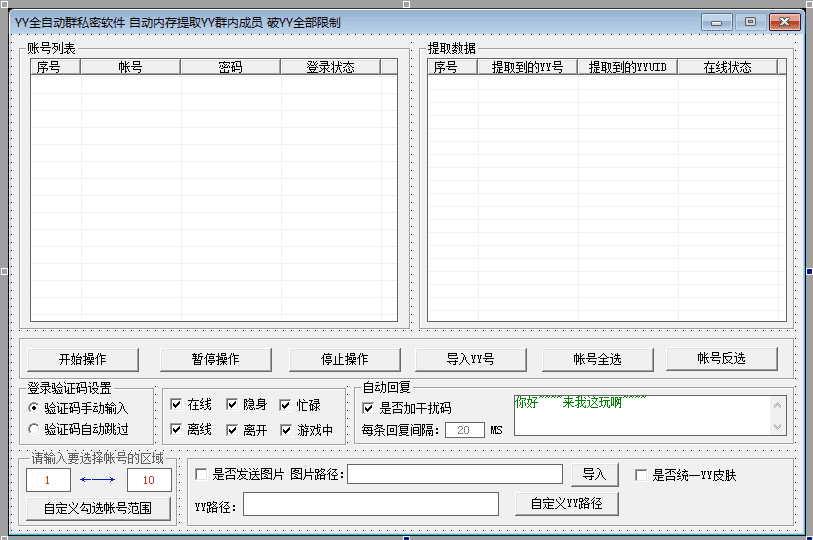Image resolution: width=813 pixels, height=540 pixels.
Task: Click the 每条回复间隔 milliseconds field
Action: [465, 430]
